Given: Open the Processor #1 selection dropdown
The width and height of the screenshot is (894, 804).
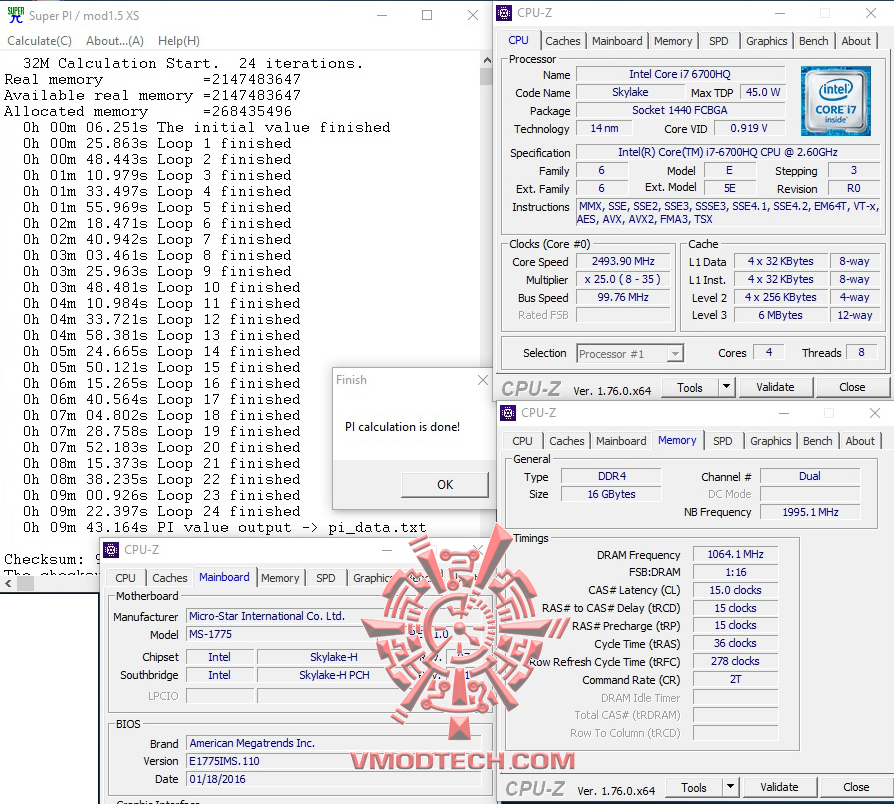Looking at the screenshot, I should (x=629, y=354).
